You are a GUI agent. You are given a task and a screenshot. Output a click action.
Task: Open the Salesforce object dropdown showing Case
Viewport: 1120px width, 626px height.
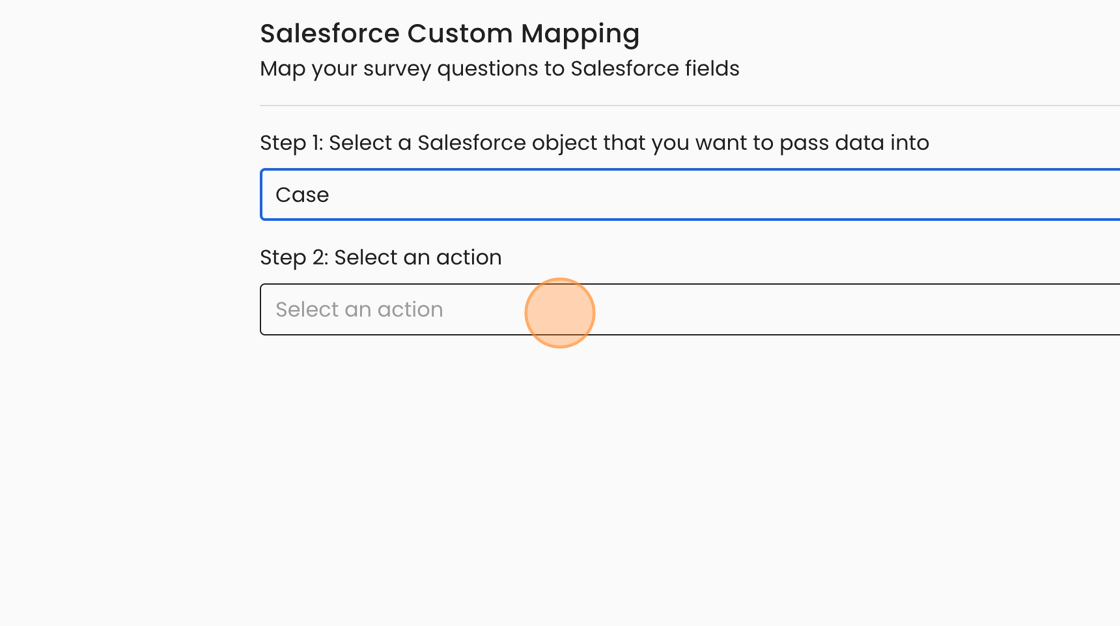pyautogui.click(x=690, y=195)
